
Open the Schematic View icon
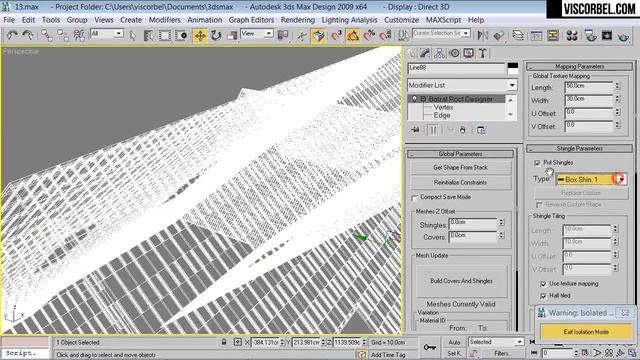click(553, 36)
